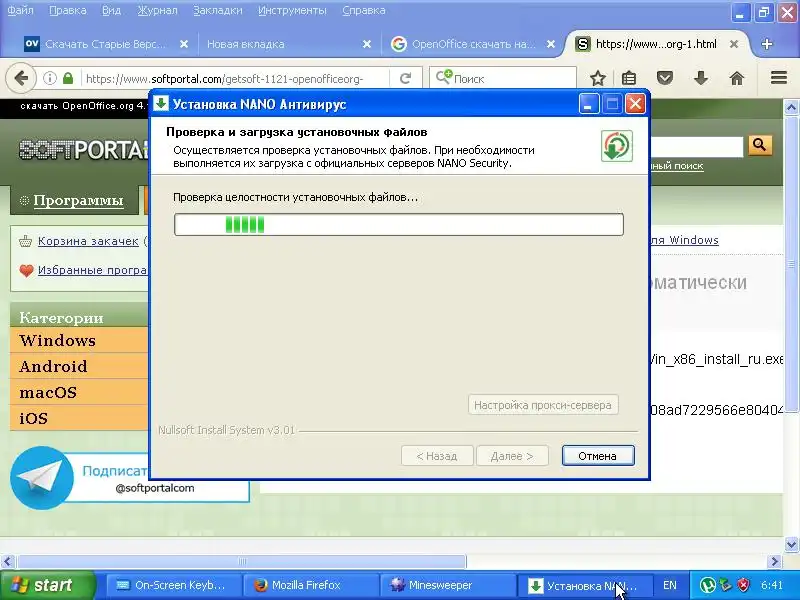Open the Pocket icon in toolbar
800x600 pixels.
[665, 79]
